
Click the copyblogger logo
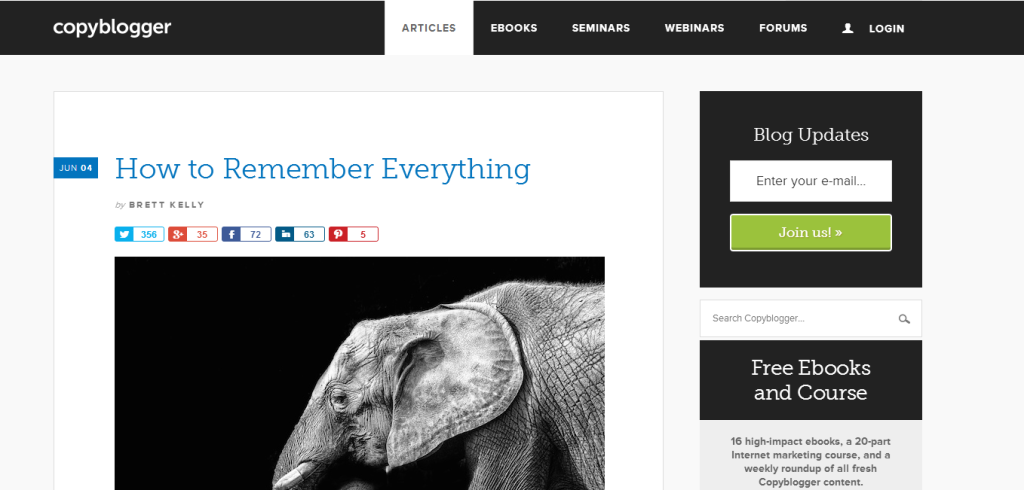point(112,28)
